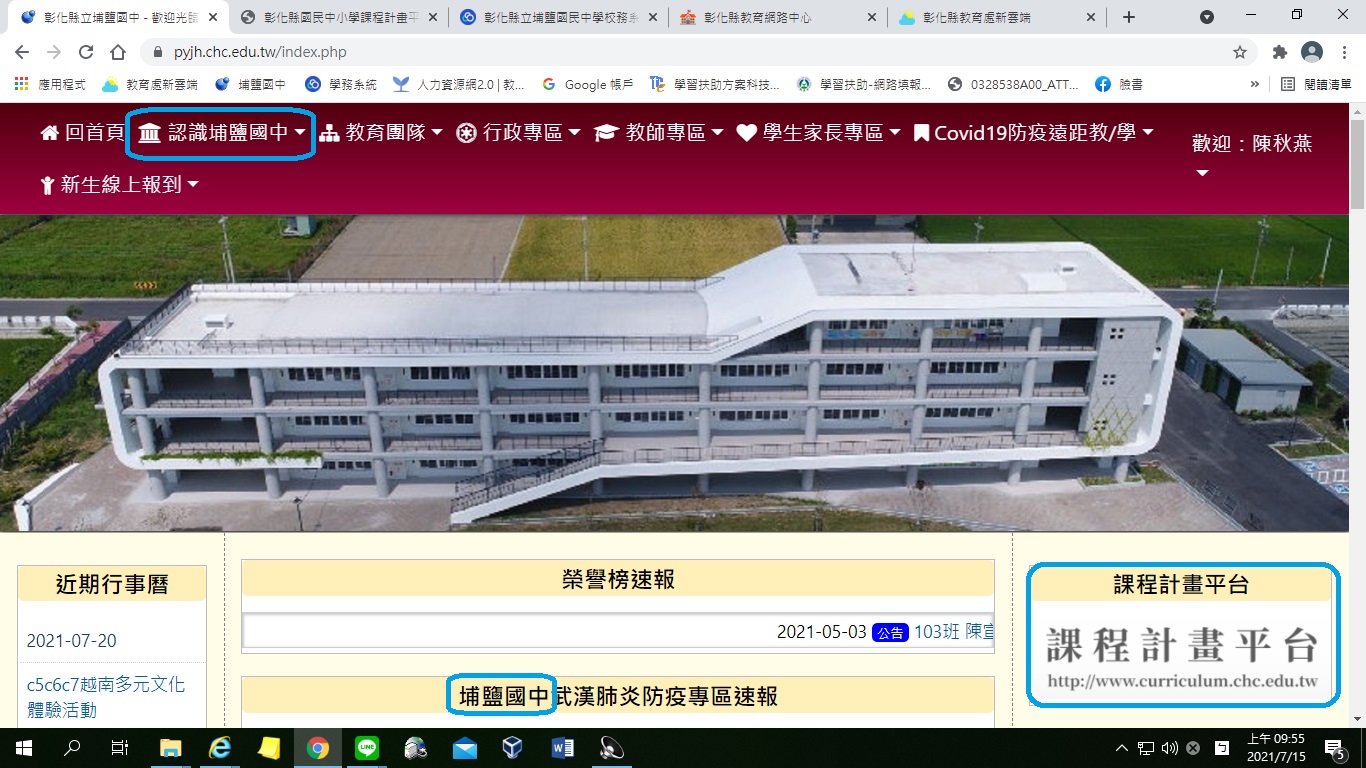The width and height of the screenshot is (1366, 768).
Task: Open the tab search dropdown in title bar
Action: pyautogui.click(x=1207, y=17)
